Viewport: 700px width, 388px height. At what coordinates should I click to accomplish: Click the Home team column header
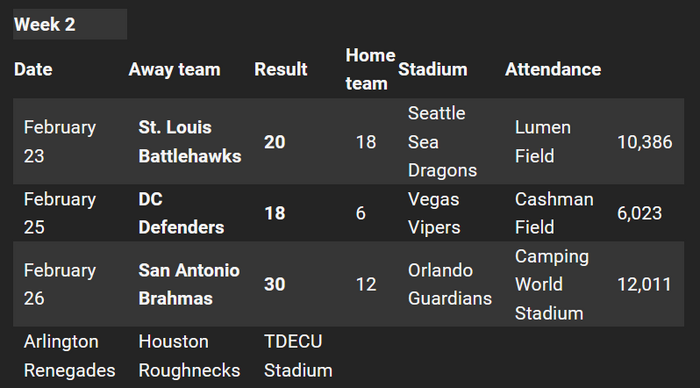(371, 69)
